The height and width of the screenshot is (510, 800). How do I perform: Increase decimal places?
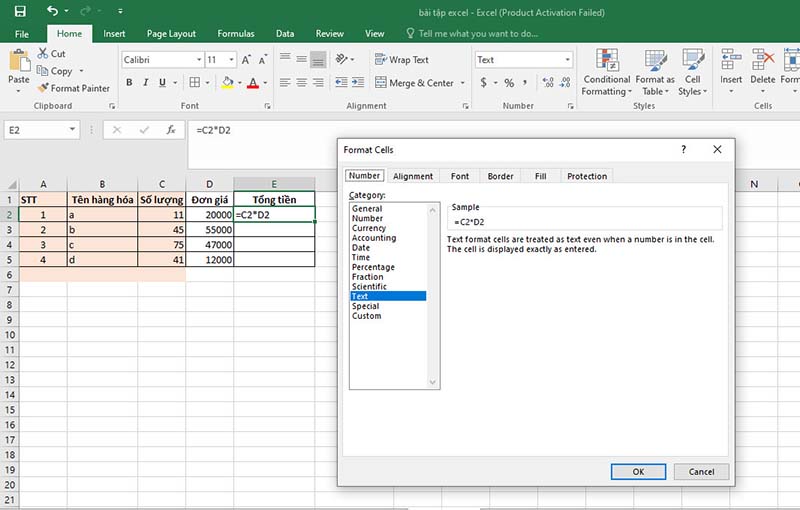point(548,82)
